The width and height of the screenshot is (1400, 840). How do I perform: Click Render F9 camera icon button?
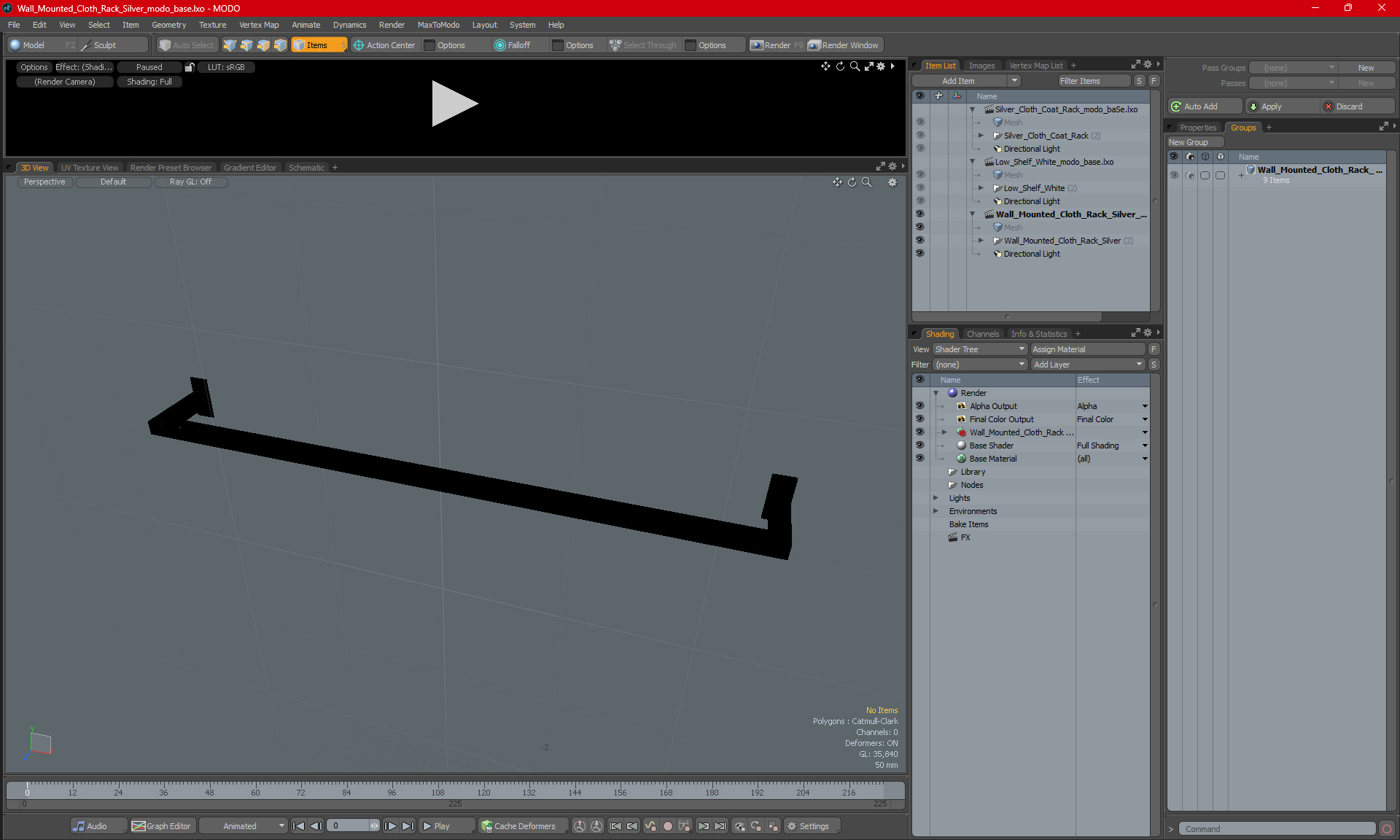[777, 45]
